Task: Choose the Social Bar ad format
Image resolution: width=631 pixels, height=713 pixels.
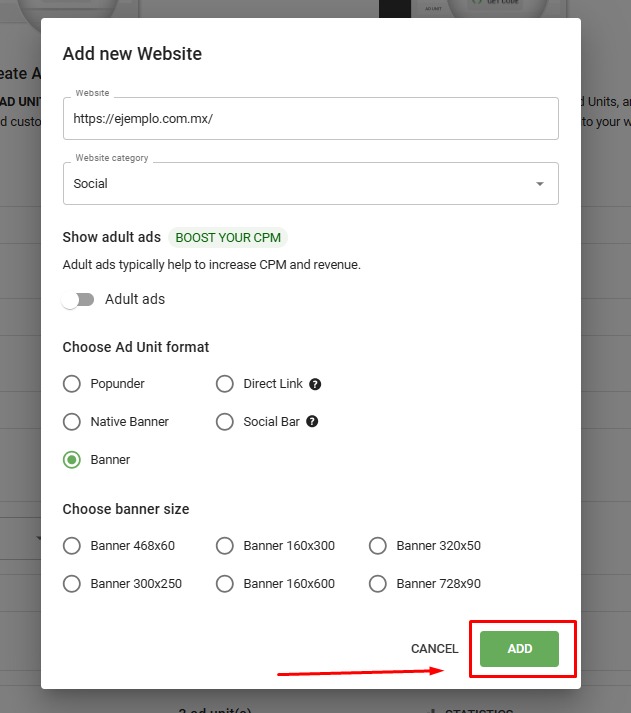Action: click(225, 422)
